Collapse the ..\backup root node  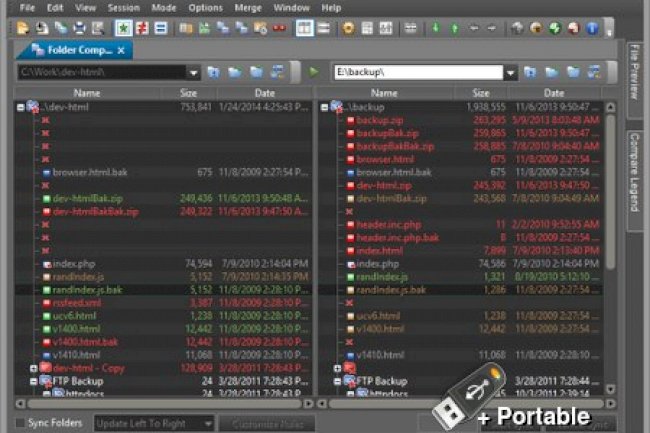coord(325,107)
